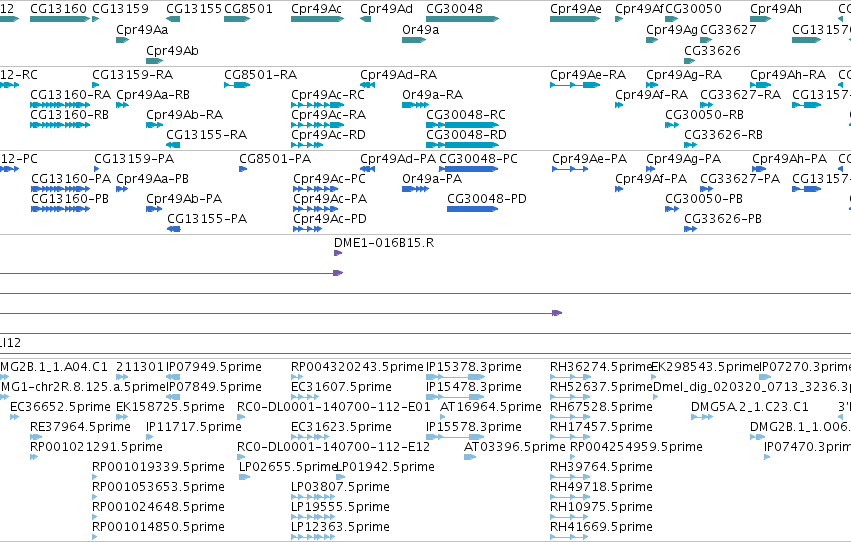The image size is (851, 542).
Task: Select the Cpr49Ah gene label
Action: tap(776, 9)
